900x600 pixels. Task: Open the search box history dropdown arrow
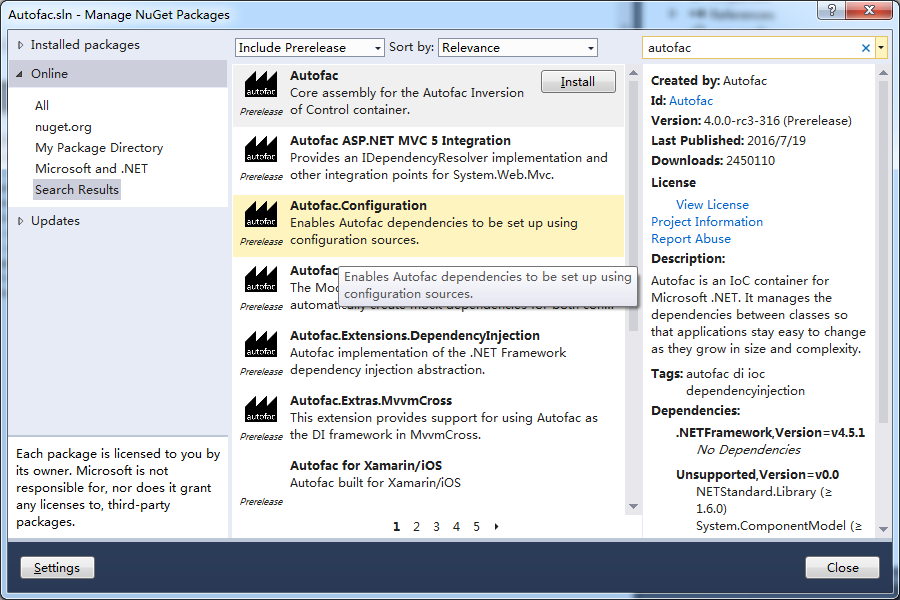[881, 48]
